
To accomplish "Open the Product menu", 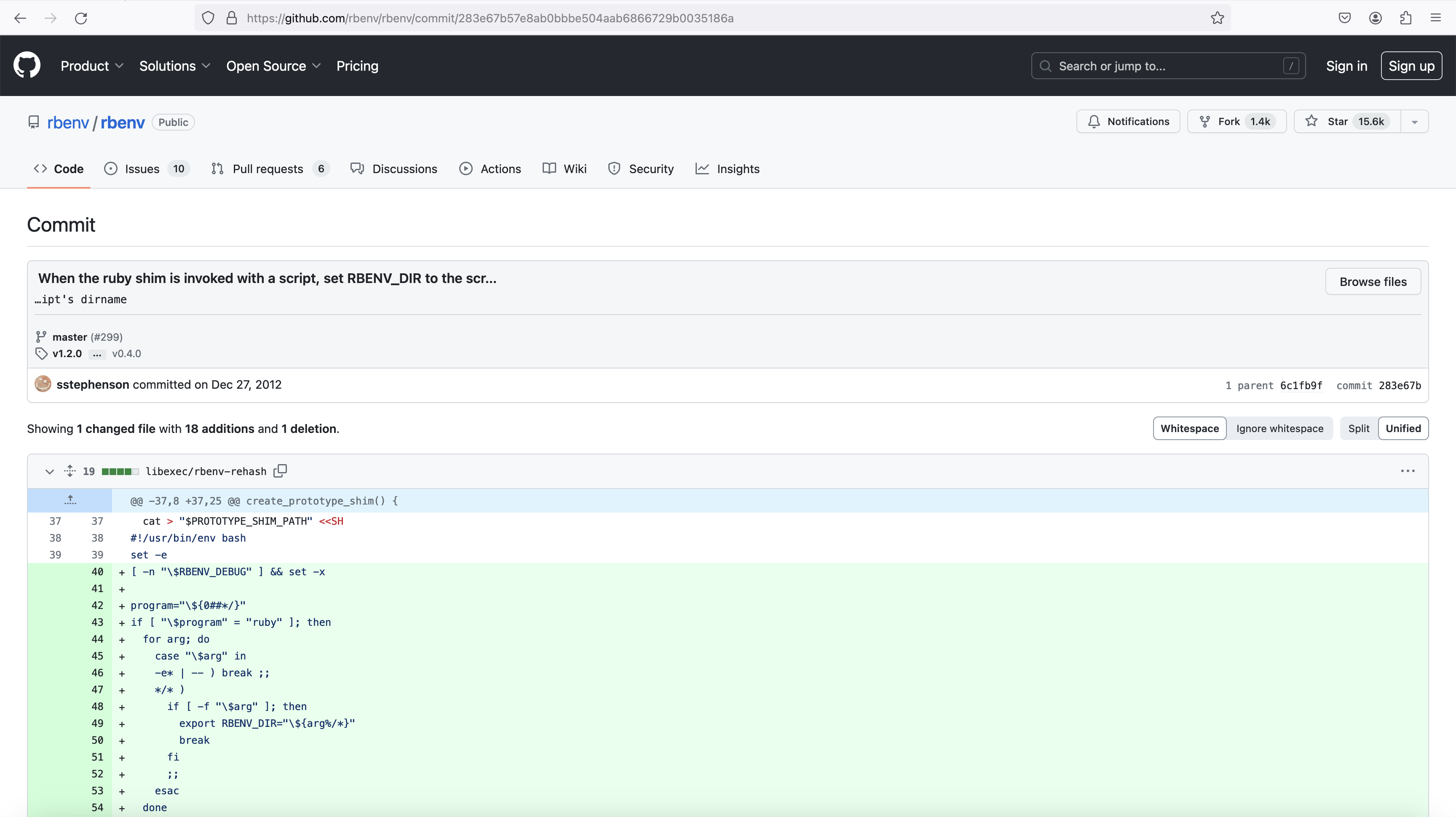I will tap(92, 66).
